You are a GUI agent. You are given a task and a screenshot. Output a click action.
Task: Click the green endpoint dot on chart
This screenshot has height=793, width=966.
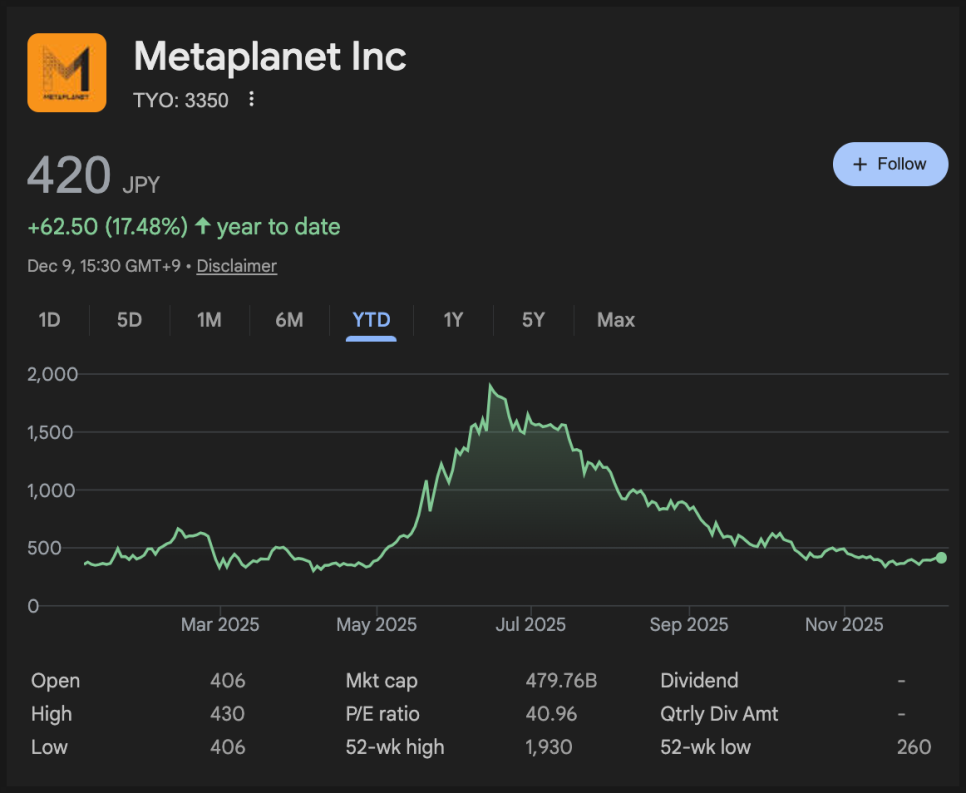(x=941, y=558)
